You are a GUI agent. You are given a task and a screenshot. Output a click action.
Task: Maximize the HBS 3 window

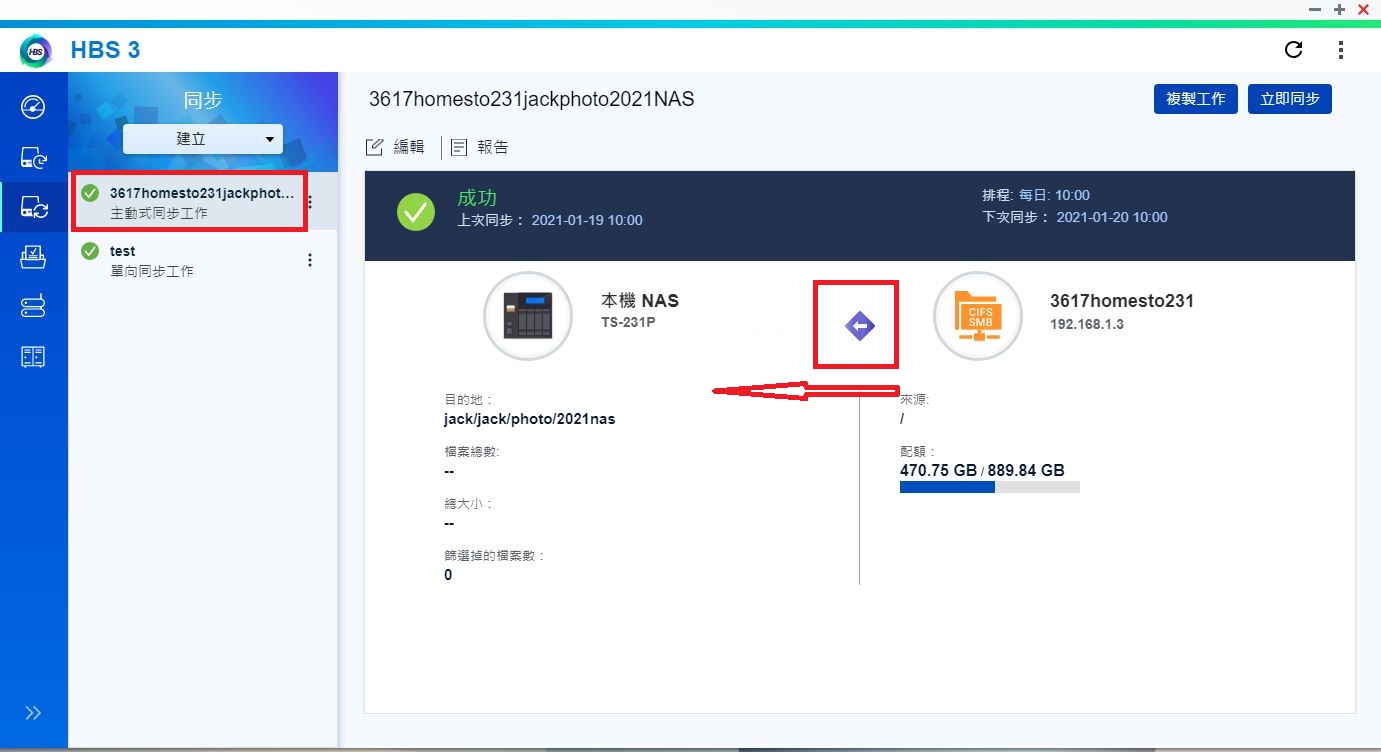[1339, 9]
